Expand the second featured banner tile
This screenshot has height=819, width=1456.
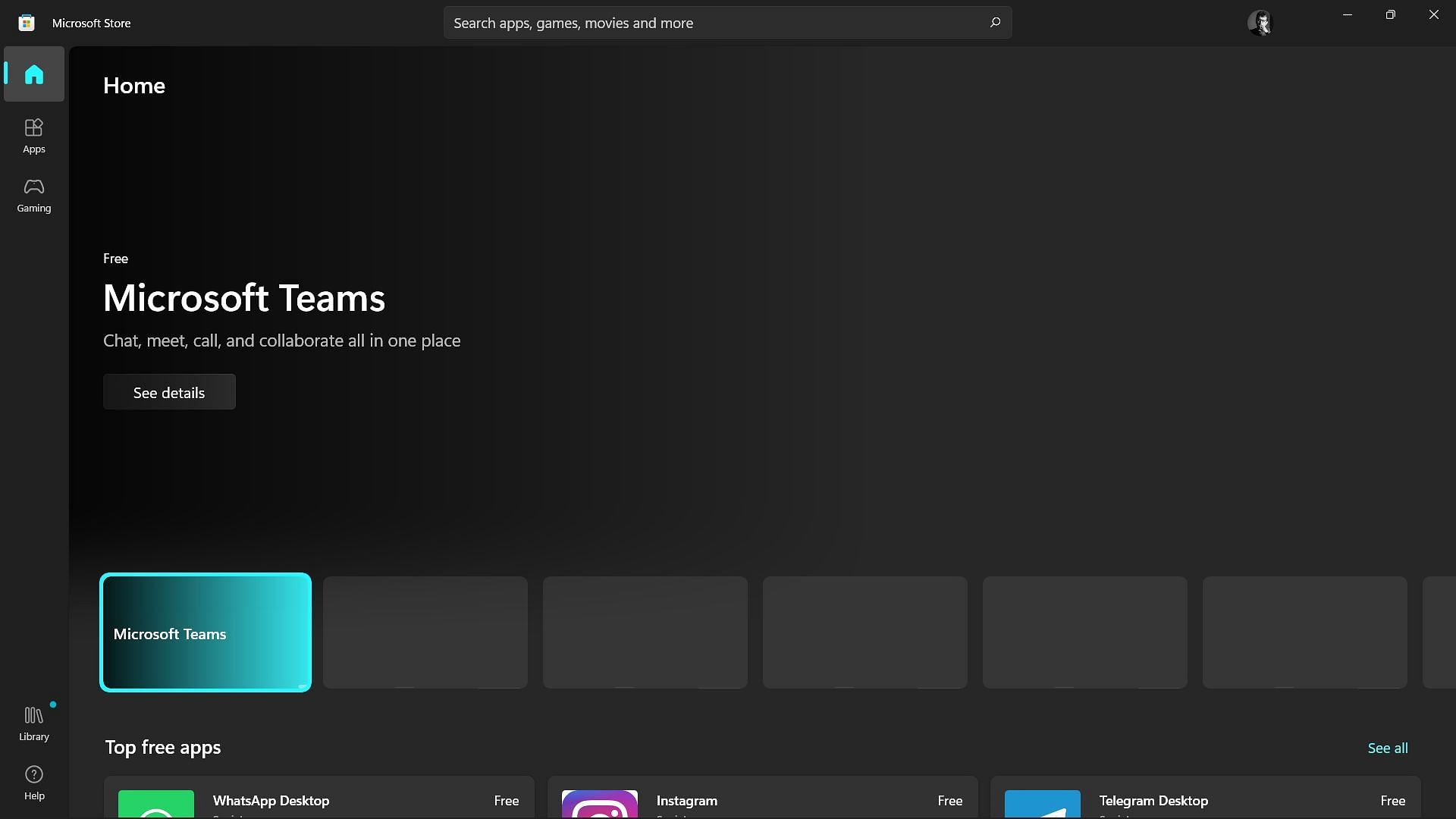pyautogui.click(x=425, y=632)
